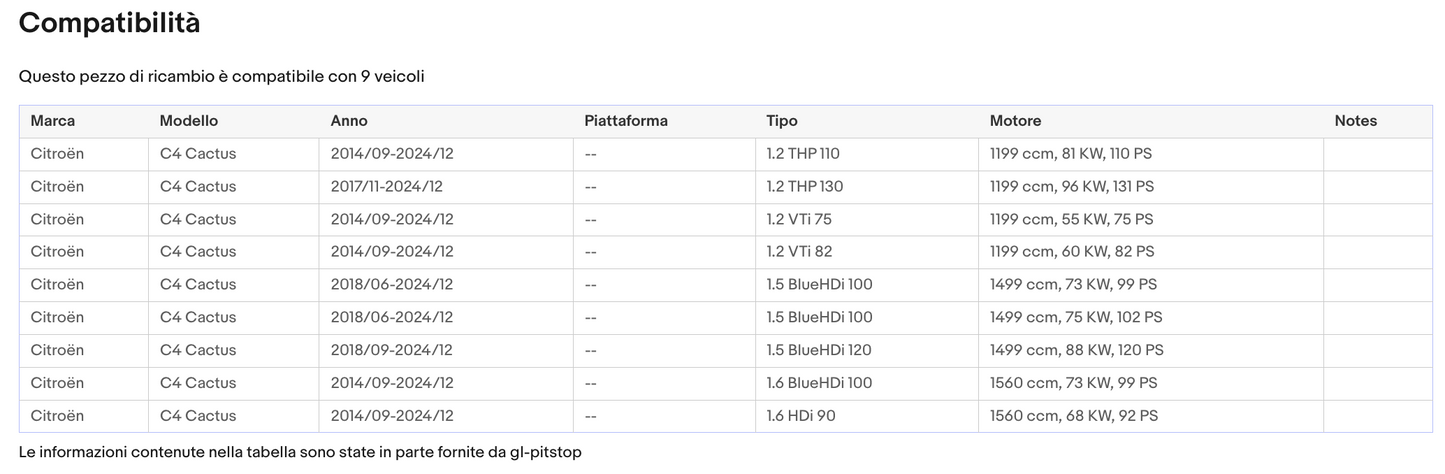This screenshot has width=1445, height=474.
Task: Click the Notes column header
Action: 1355,121
